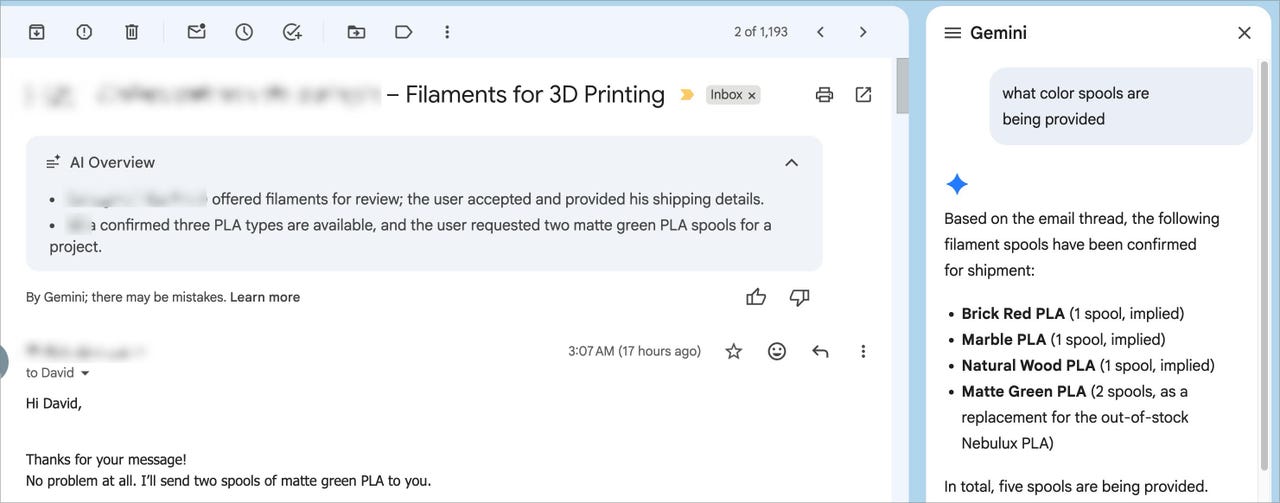
Task: Open the Labels icon menu
Action: (404, 32)
